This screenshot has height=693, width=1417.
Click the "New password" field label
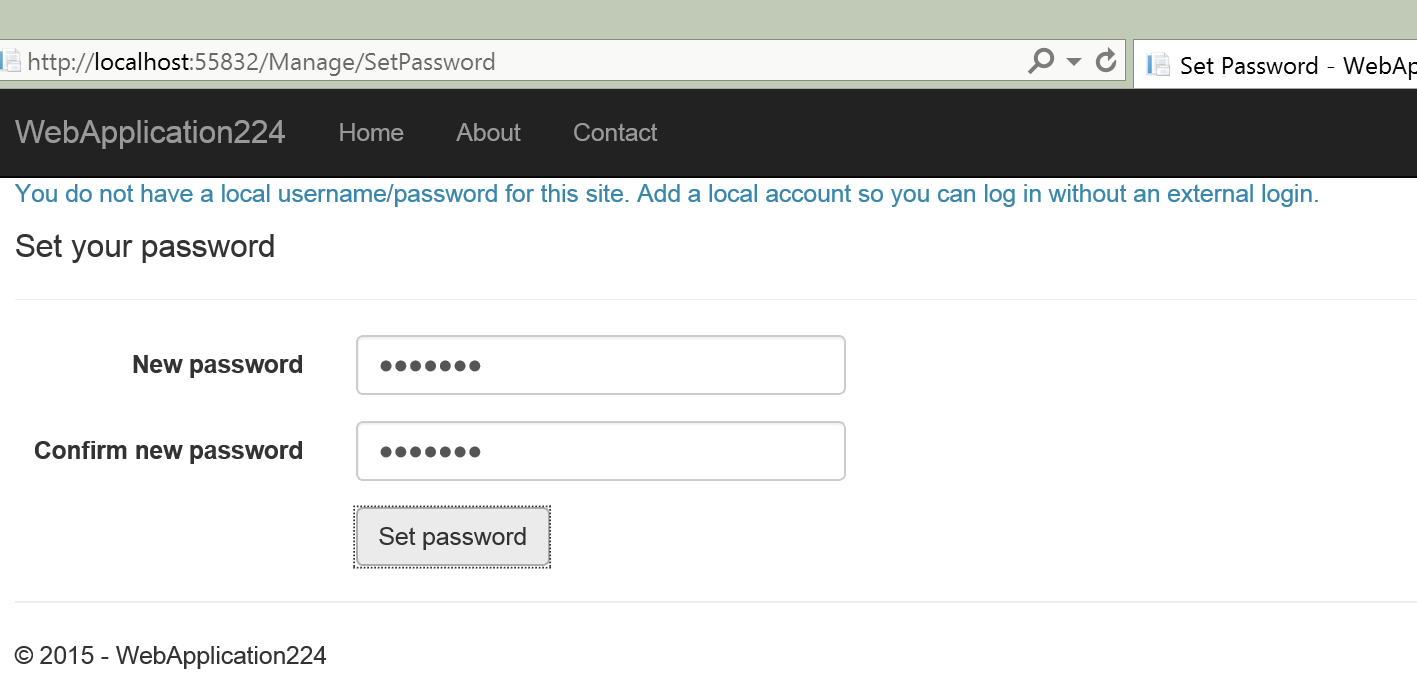coord(217,365)
